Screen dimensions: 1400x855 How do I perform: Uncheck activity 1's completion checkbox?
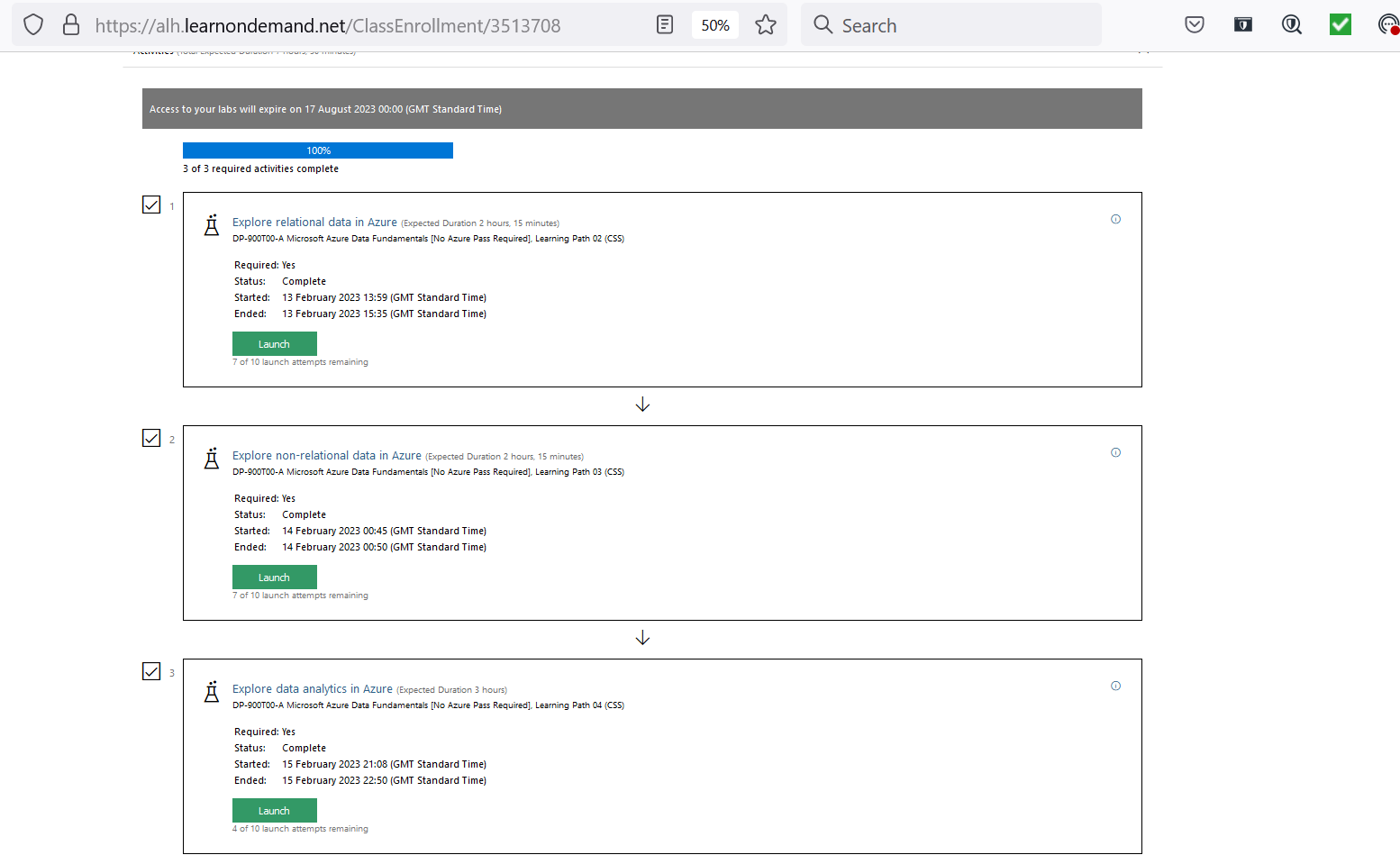151,205
